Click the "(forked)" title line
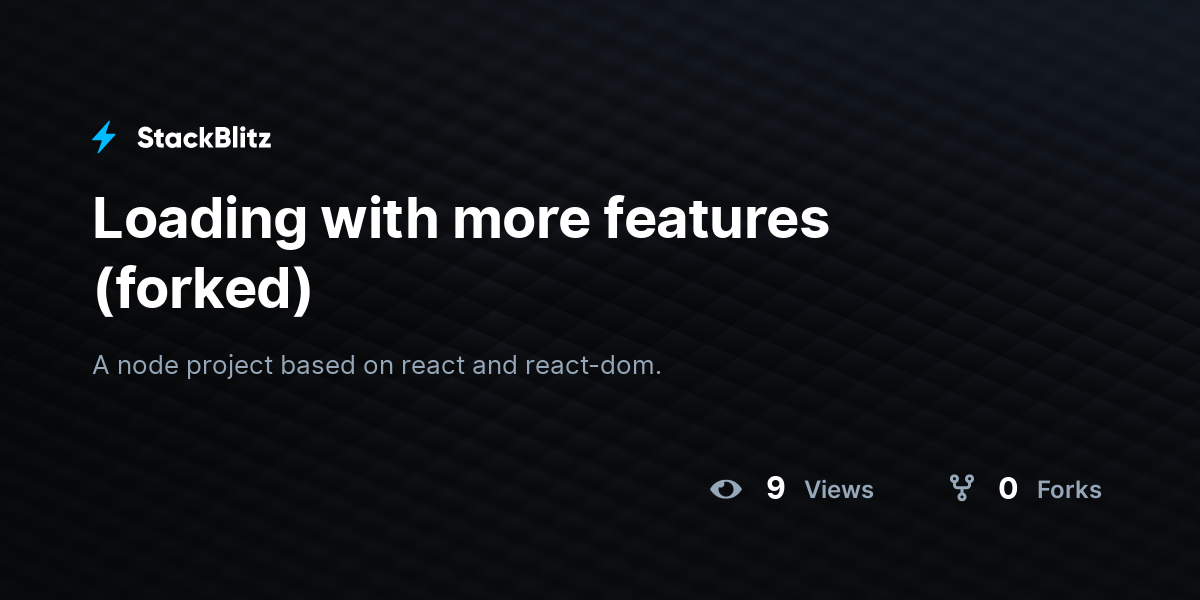 click(203, 290)
